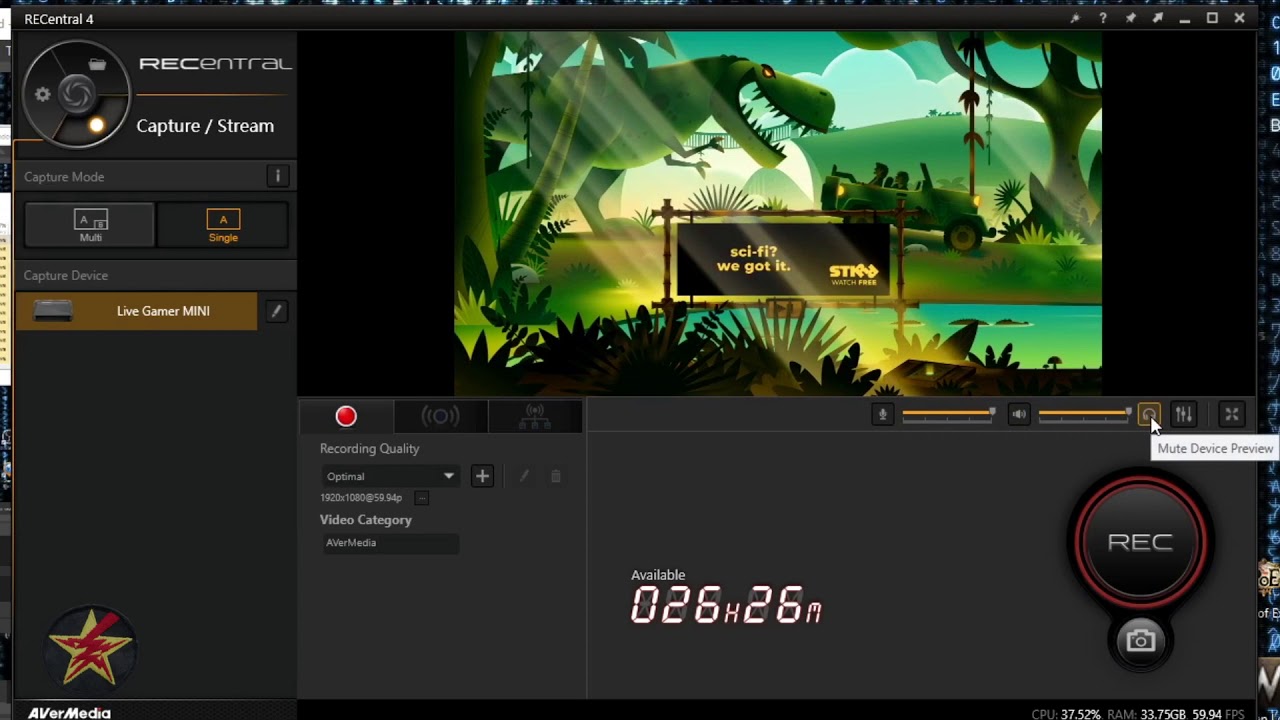The image size is (1280, 720).
Task: Click the button beside the 1920x1080@59.94p resolution
Action: pos(422,498)
